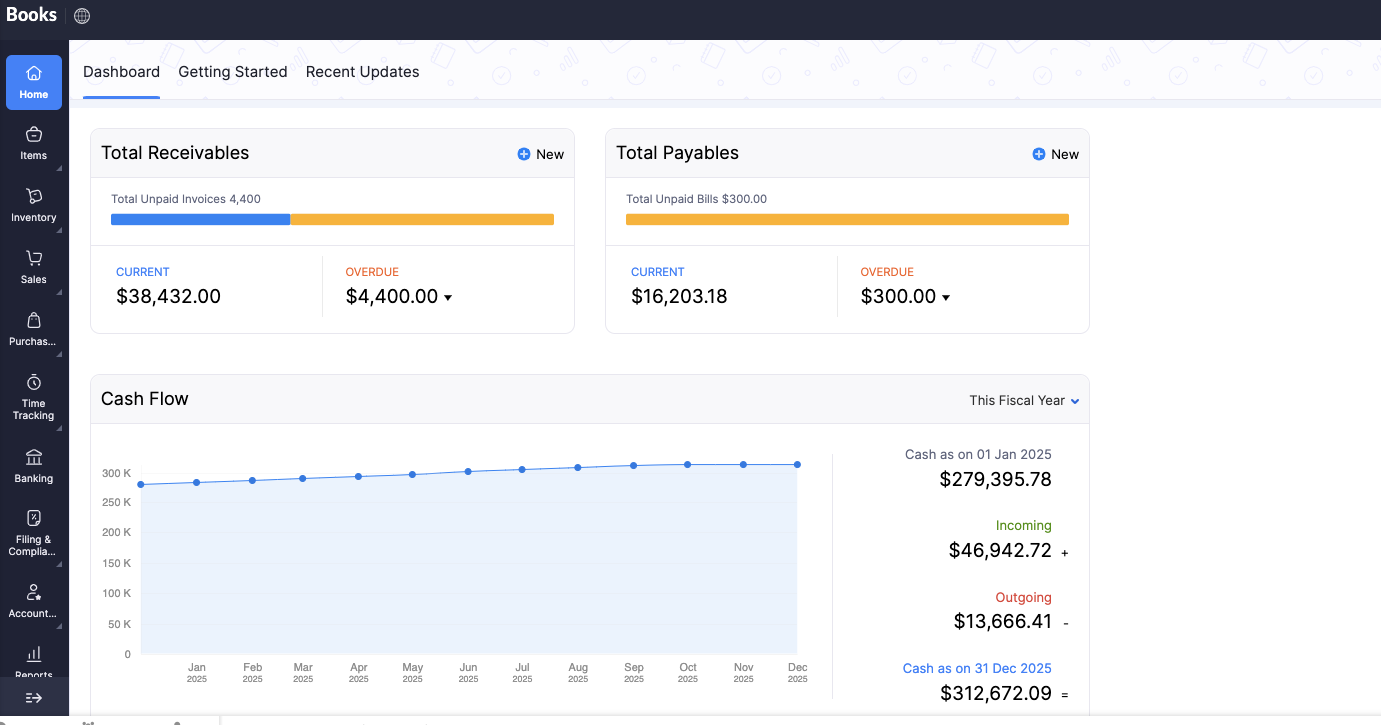1381x725 pixels.
Task: Expand the sidebar using arrow icon
Action: point(33,698)
